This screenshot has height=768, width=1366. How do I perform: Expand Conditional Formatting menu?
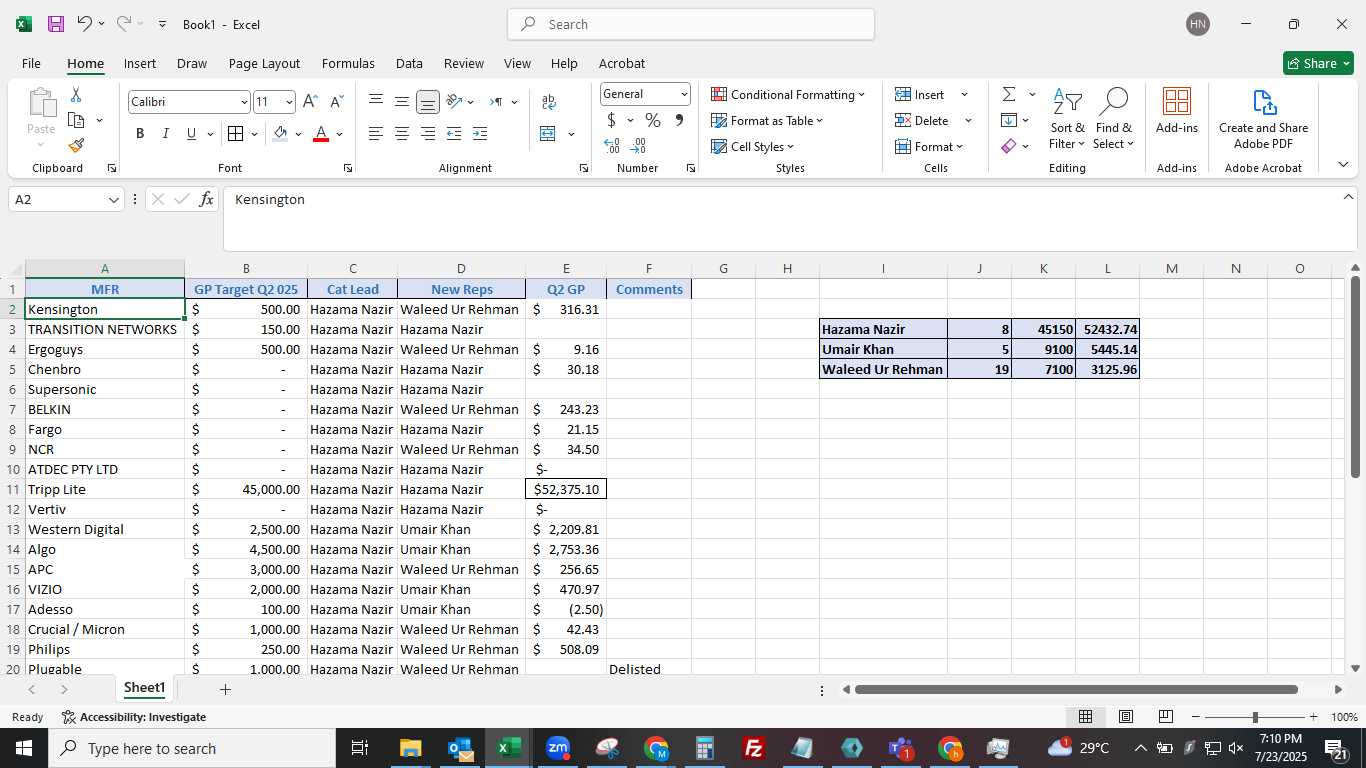coord(788,94)
